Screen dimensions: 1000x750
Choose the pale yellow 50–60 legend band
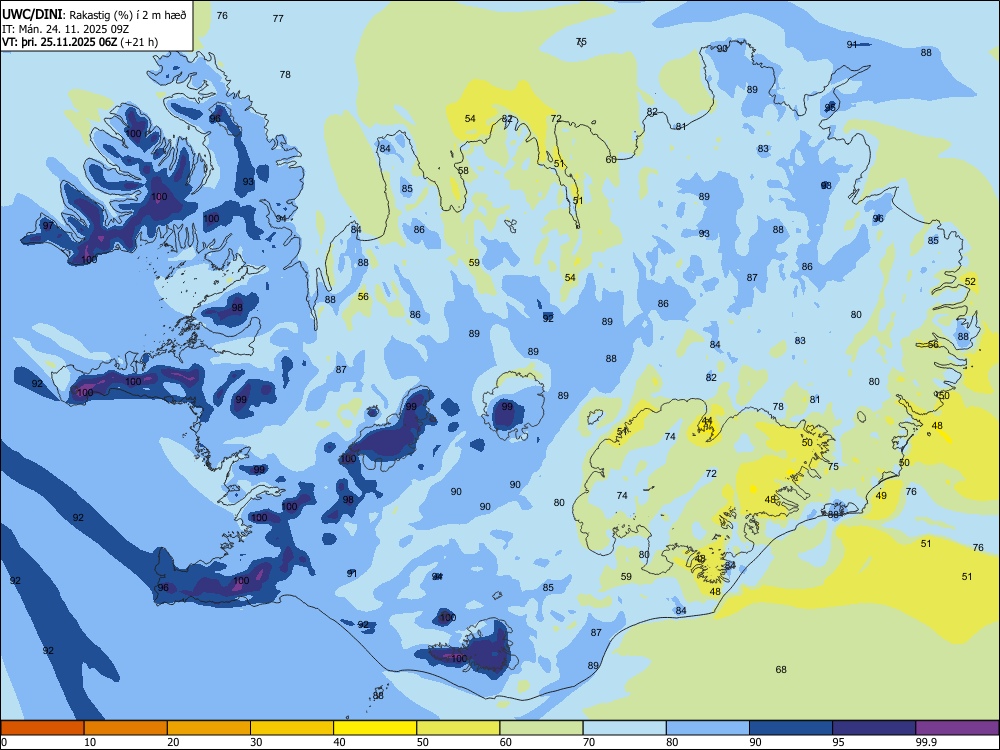coord(458,728)
